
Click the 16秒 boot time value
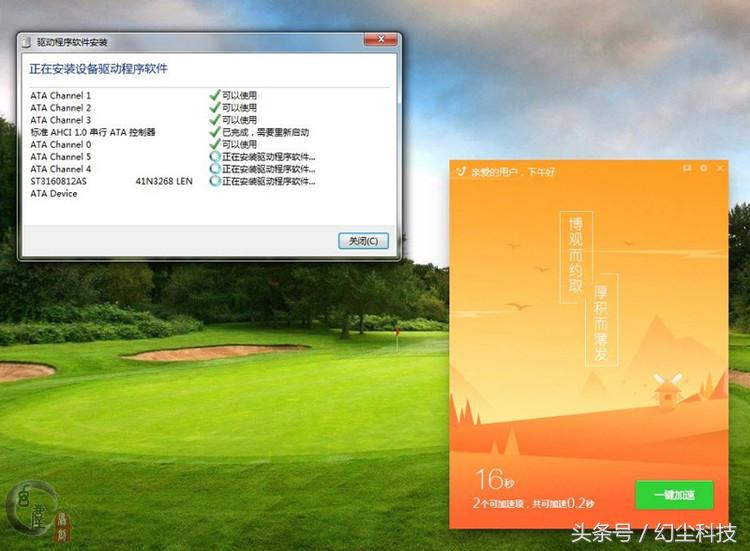coord(495,479)
